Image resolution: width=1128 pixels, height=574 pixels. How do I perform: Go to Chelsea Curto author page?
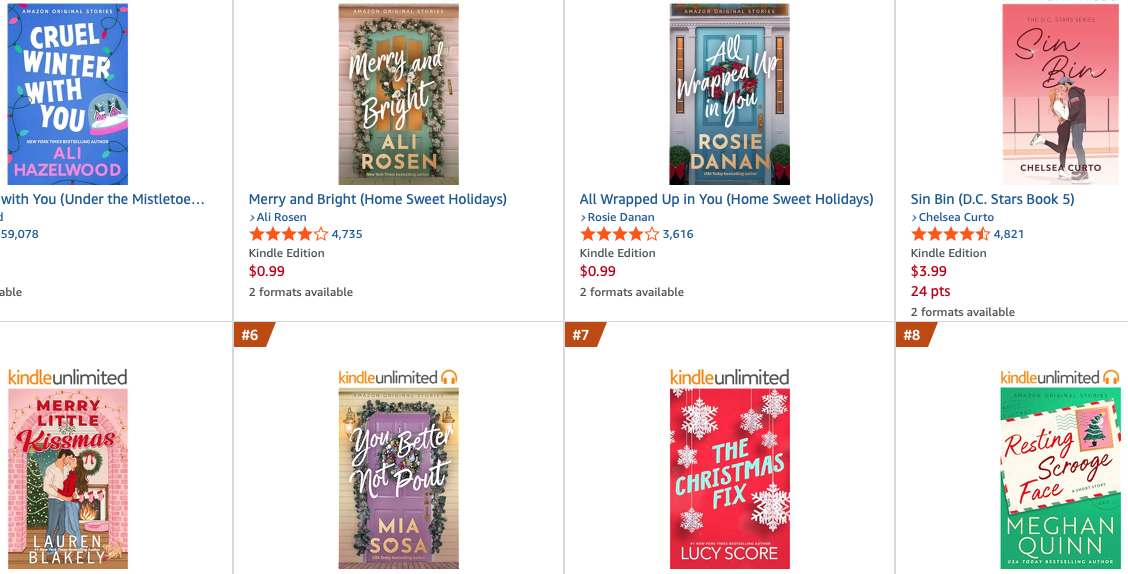coord(956,217)
